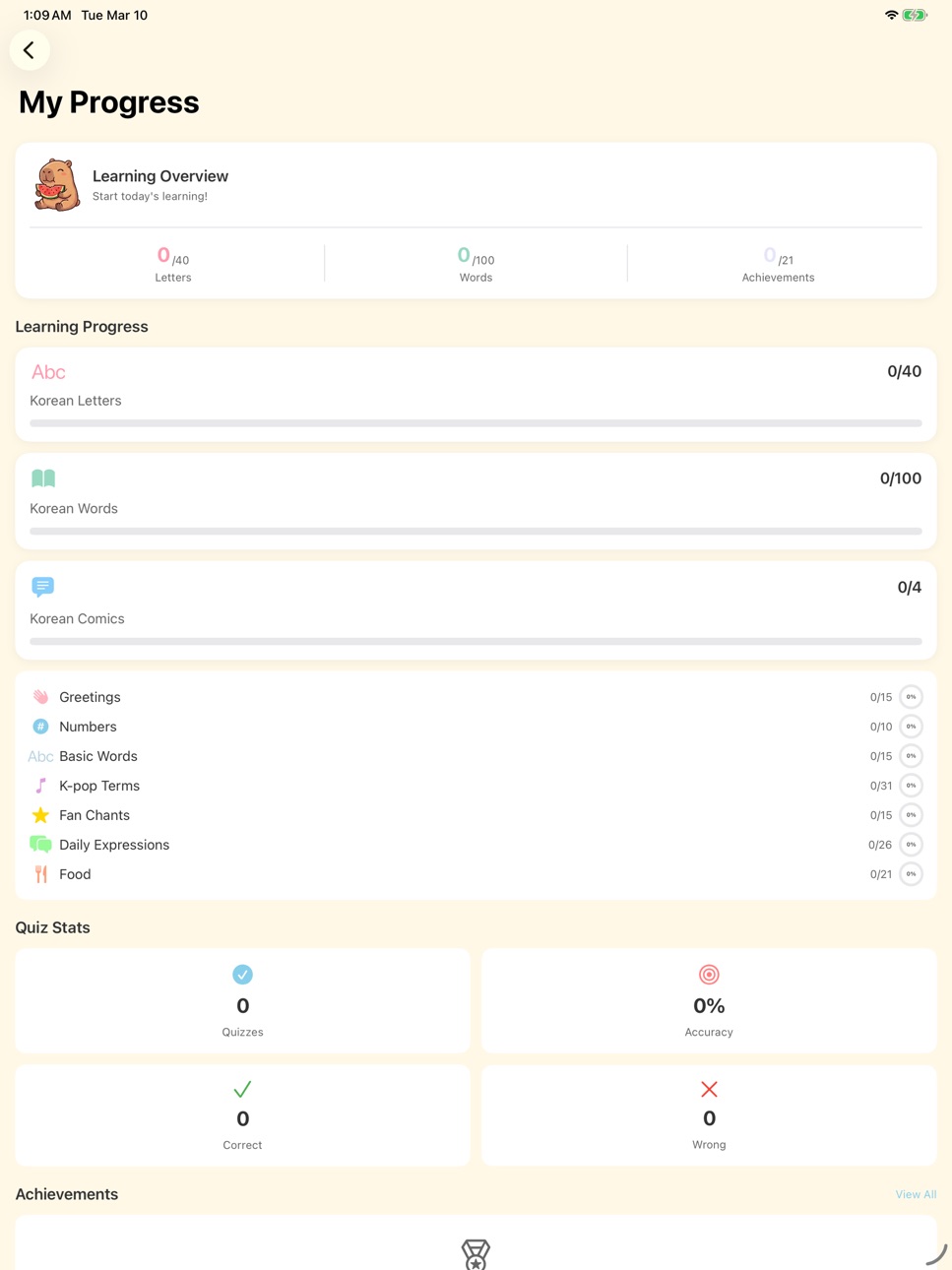Click Greetings 0% progress ring
The height and width of the screenshot is (1270, 952).
pyautogui.click(x=912, y=697)
